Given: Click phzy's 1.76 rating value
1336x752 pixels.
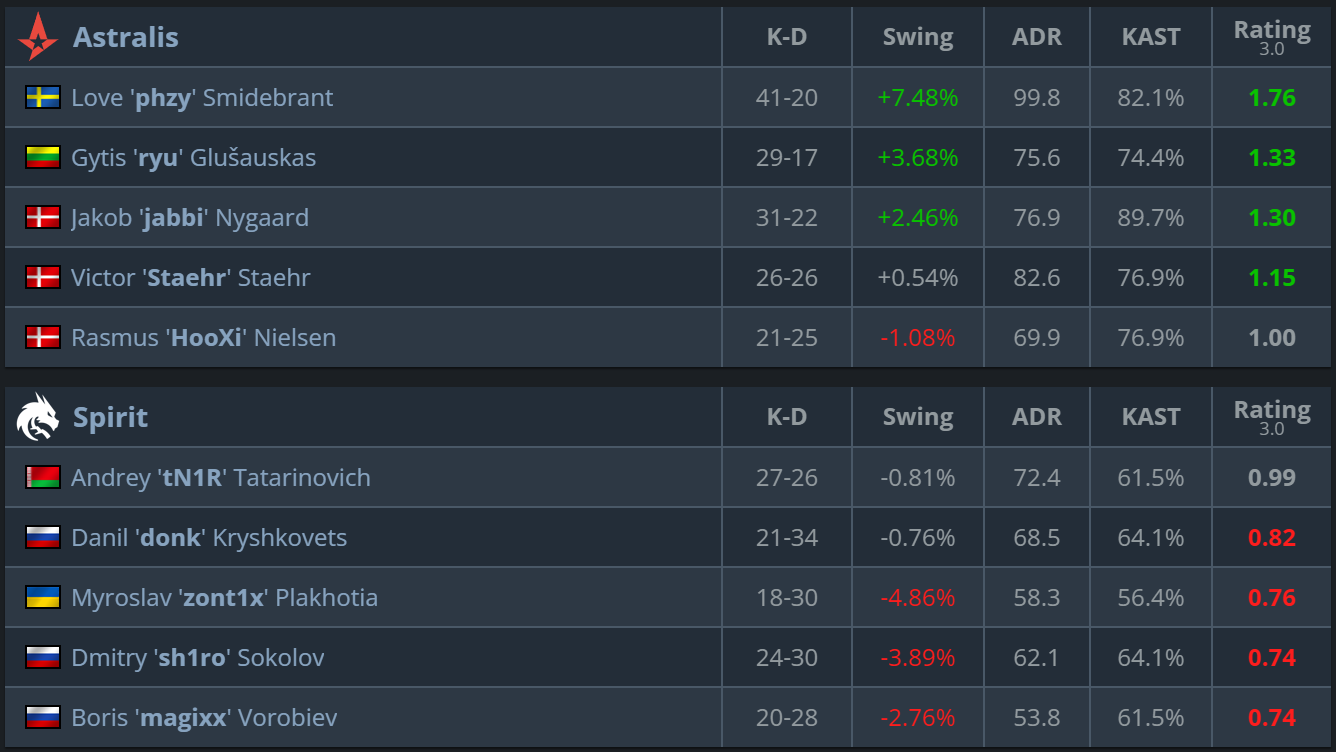Looking at the screenshot, I should pos(1272,97).
